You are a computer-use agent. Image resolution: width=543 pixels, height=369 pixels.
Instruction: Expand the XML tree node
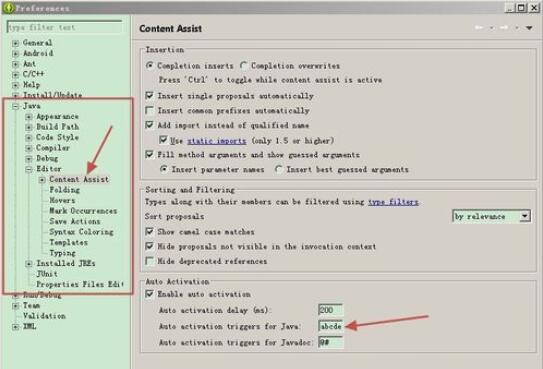click(16, 327)
